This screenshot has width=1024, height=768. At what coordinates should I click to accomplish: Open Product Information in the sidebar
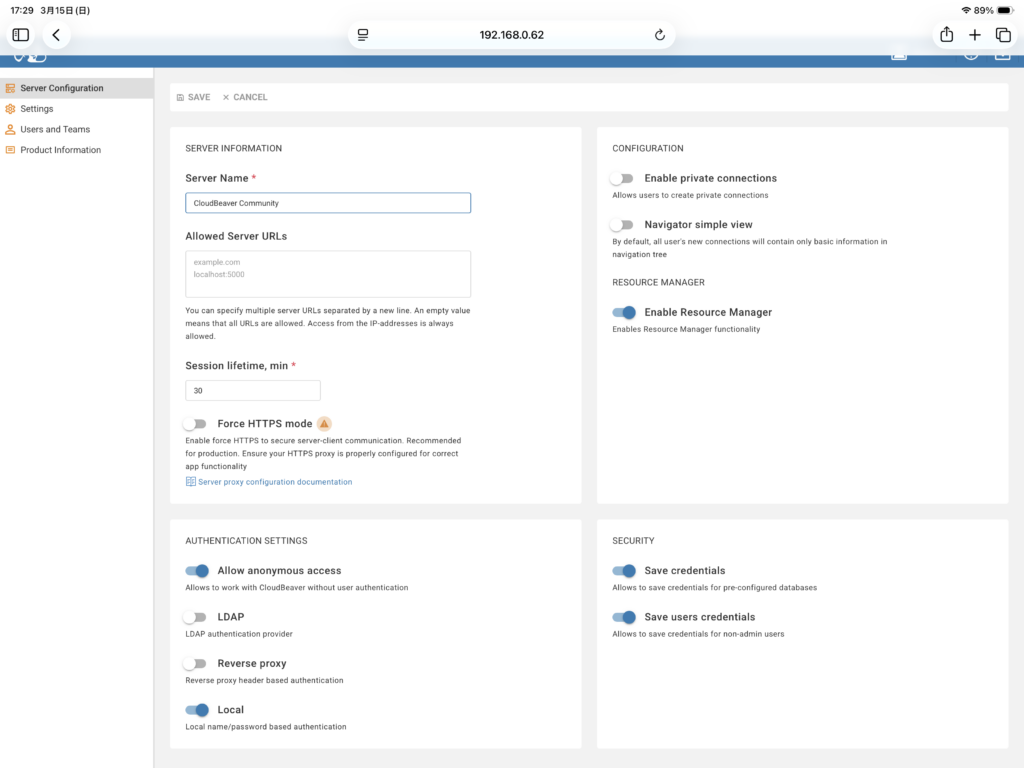[x=60, y=150]
